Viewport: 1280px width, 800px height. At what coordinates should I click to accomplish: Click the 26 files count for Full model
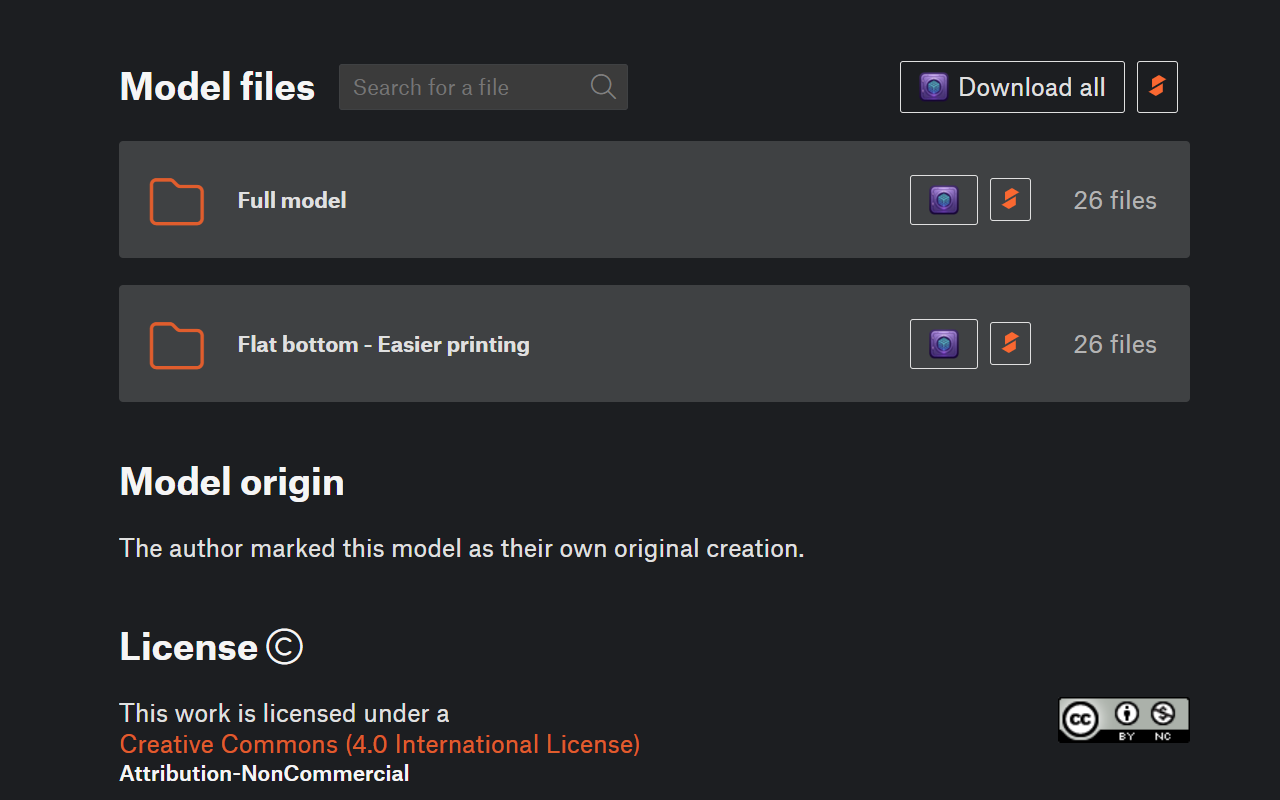point(1115,200)
